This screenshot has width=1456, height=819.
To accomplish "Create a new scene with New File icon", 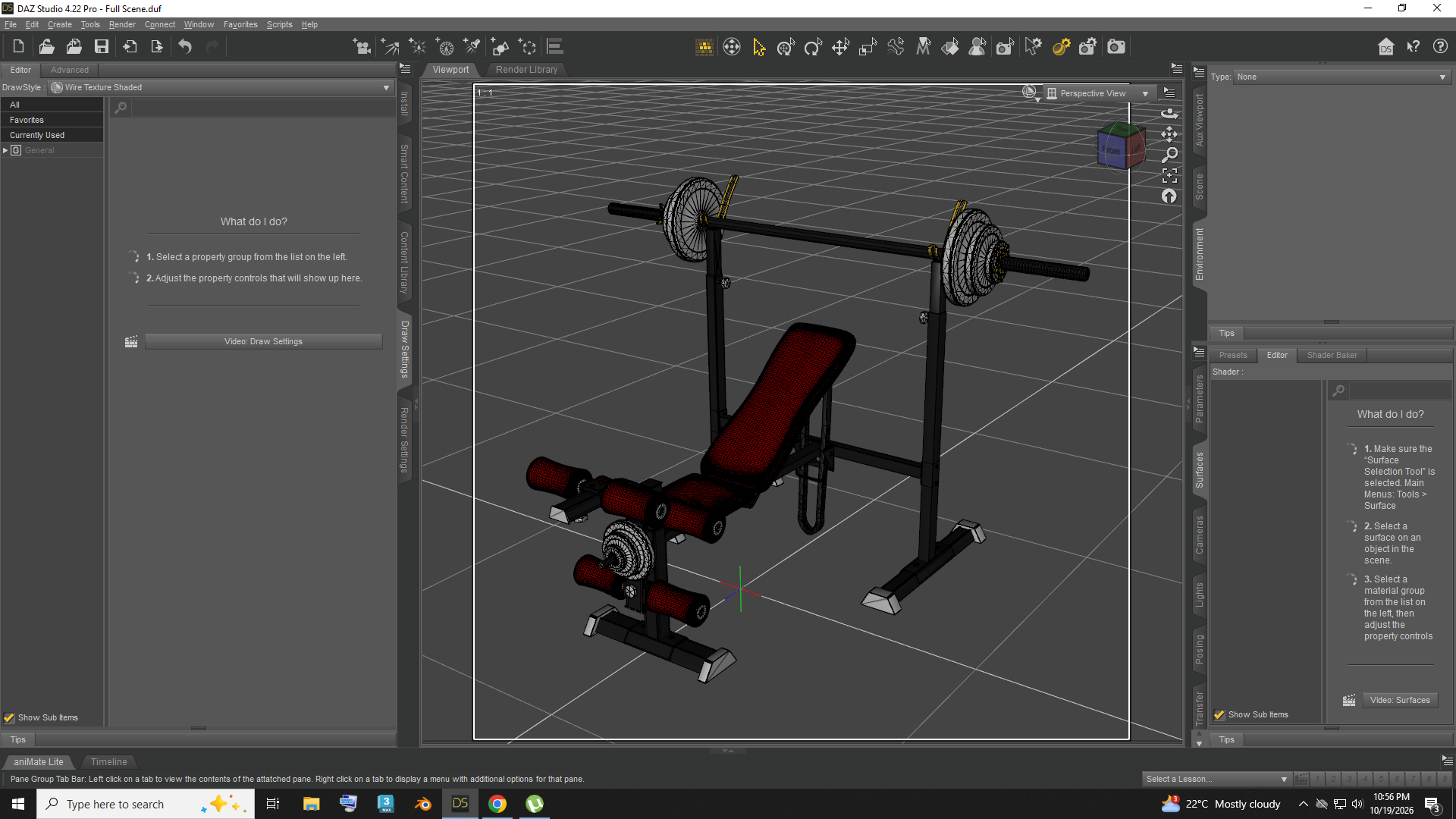I will point(18,47).
